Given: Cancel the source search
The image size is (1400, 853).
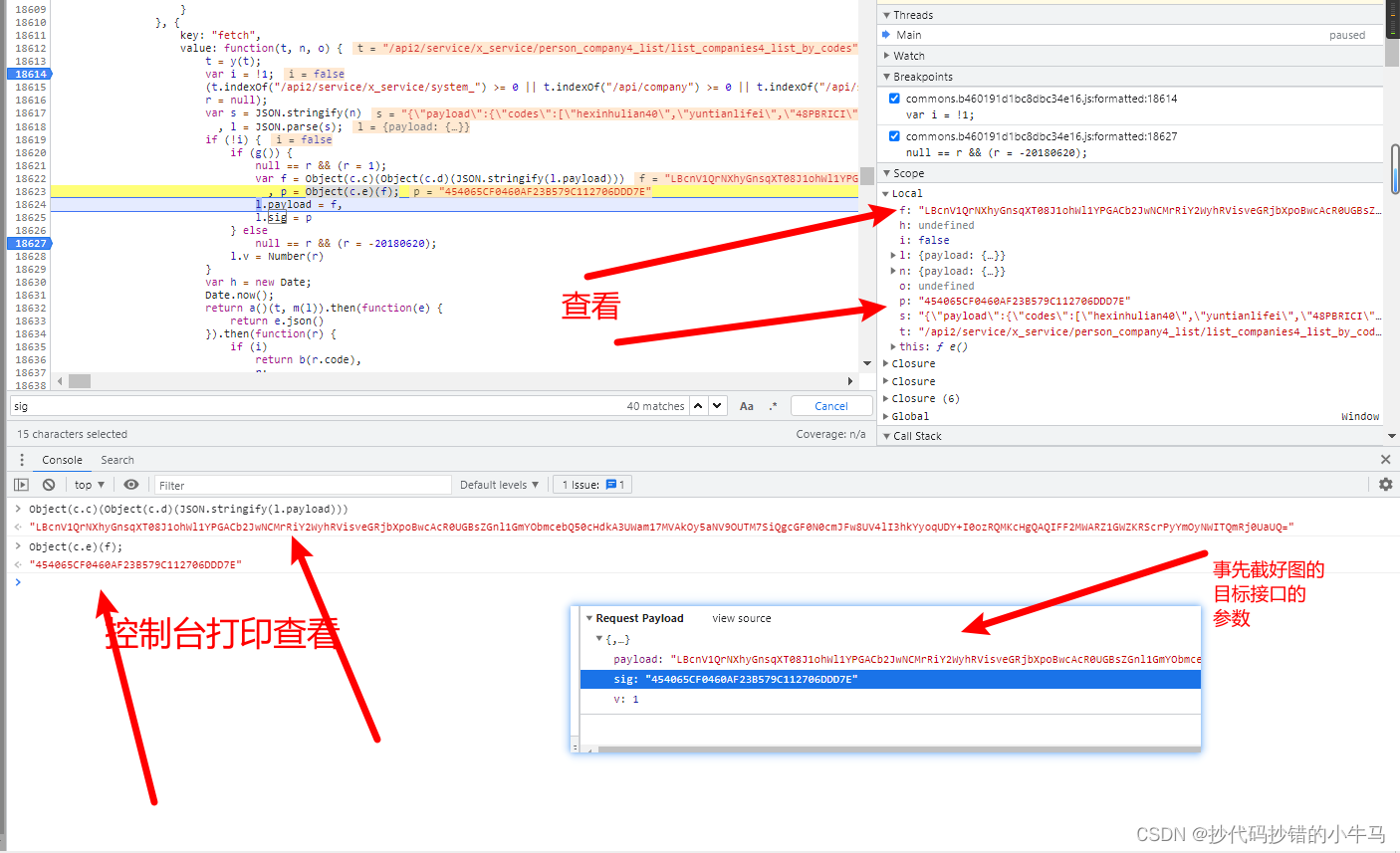Looking at the screenshot, I should click(831, 406).
